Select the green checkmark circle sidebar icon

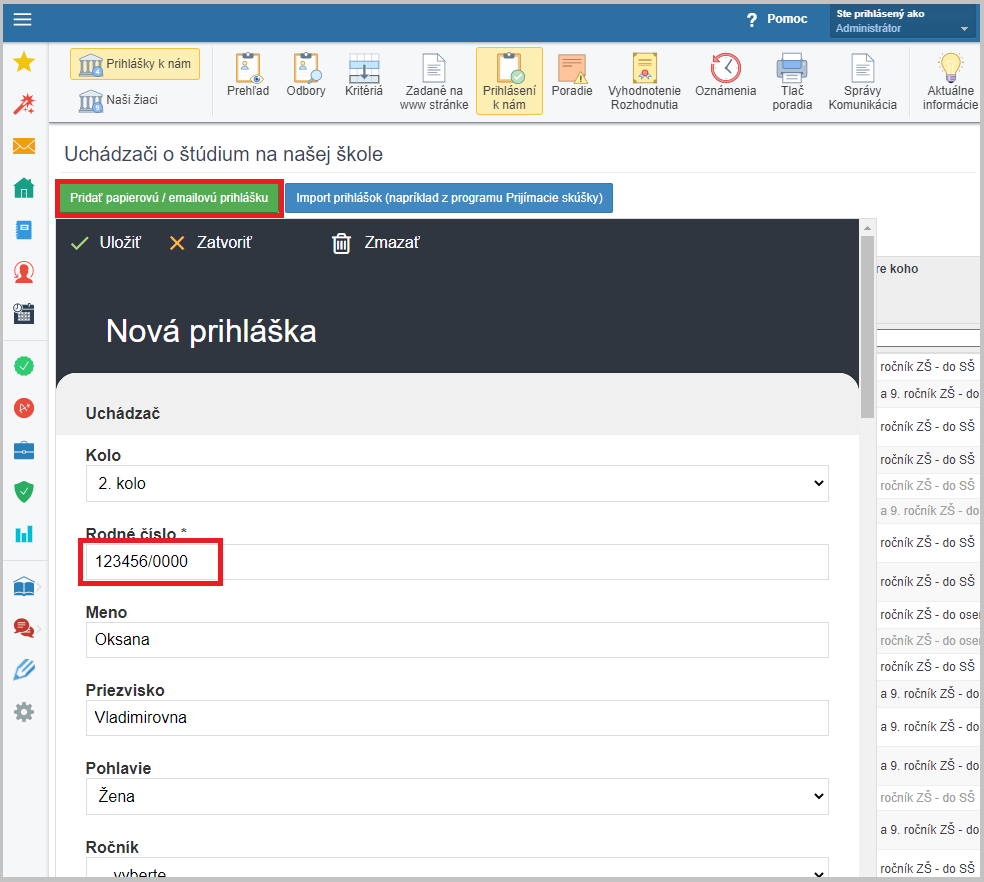click(x=24, y=366)
